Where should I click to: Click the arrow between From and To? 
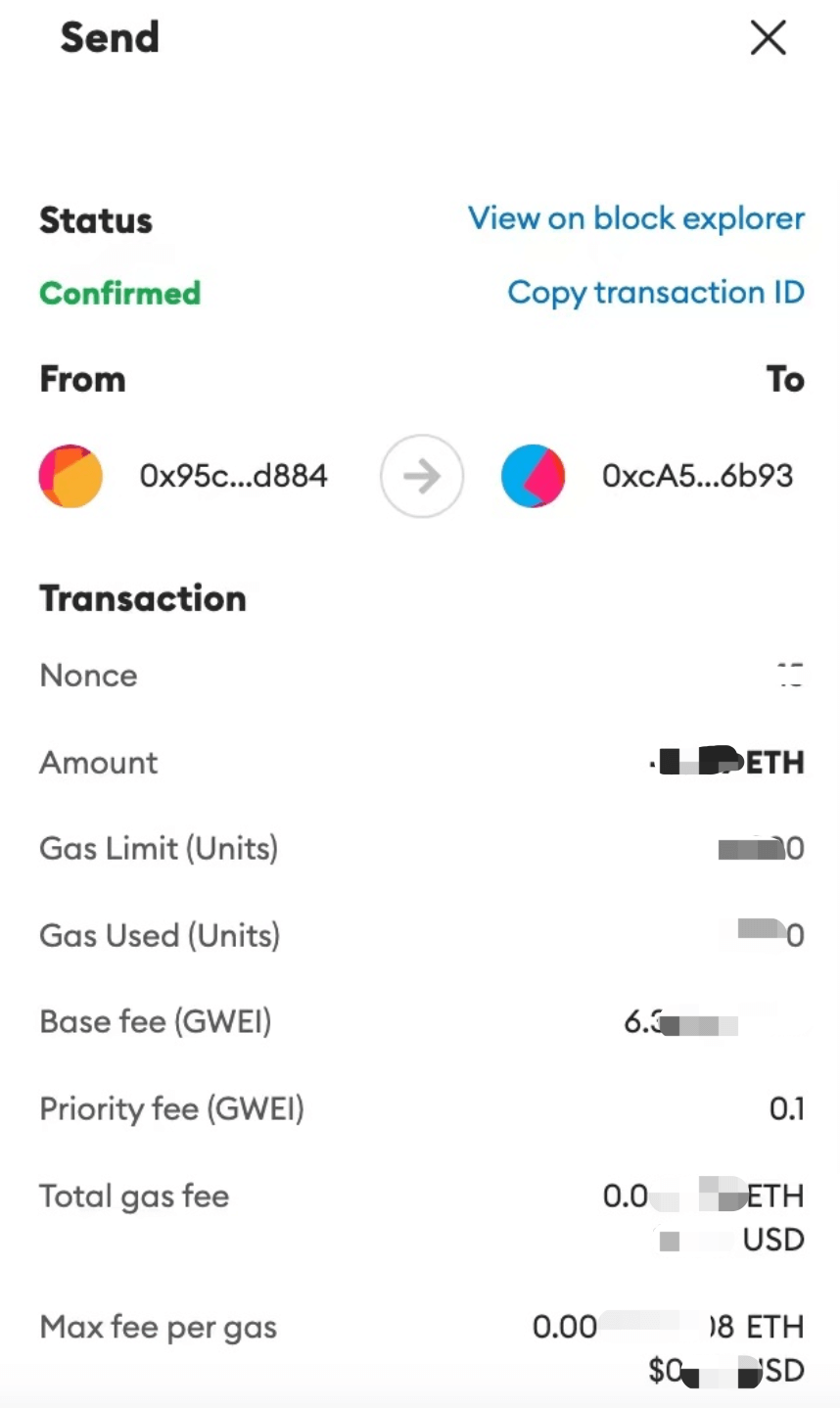[422, 477]
